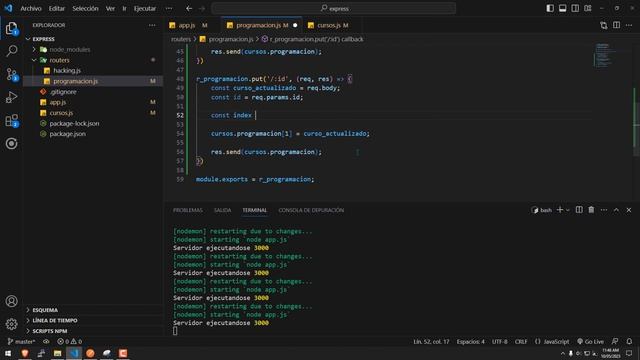Open the CONSOLA DE DEPURACIÓN tab
640x360 pixels.
311,210
